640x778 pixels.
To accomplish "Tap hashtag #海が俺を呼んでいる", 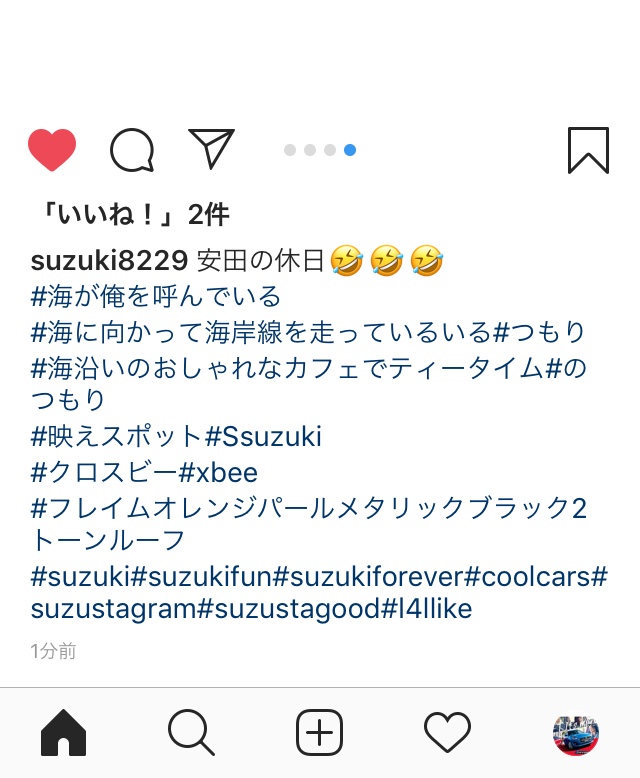I will [x=156, y=297].
